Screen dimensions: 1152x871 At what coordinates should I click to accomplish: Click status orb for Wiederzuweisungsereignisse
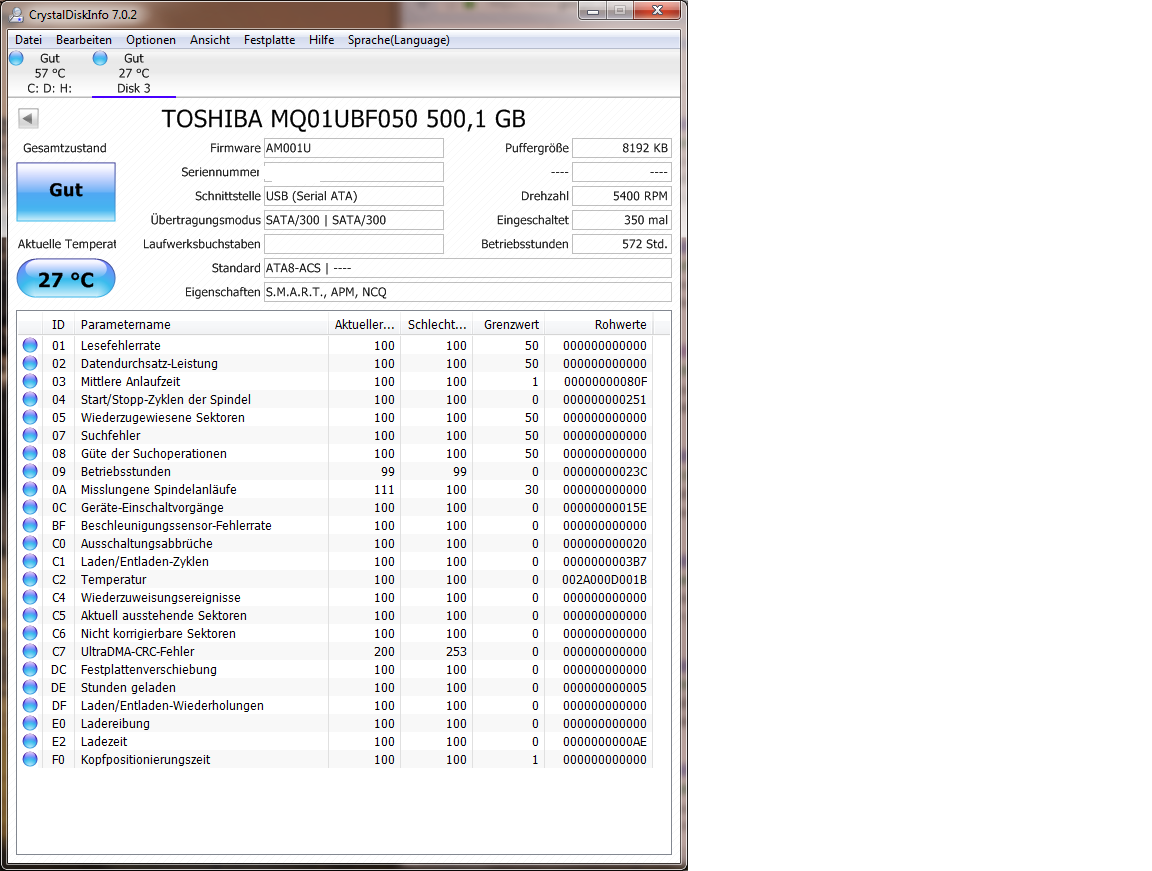tap(30, 597)
